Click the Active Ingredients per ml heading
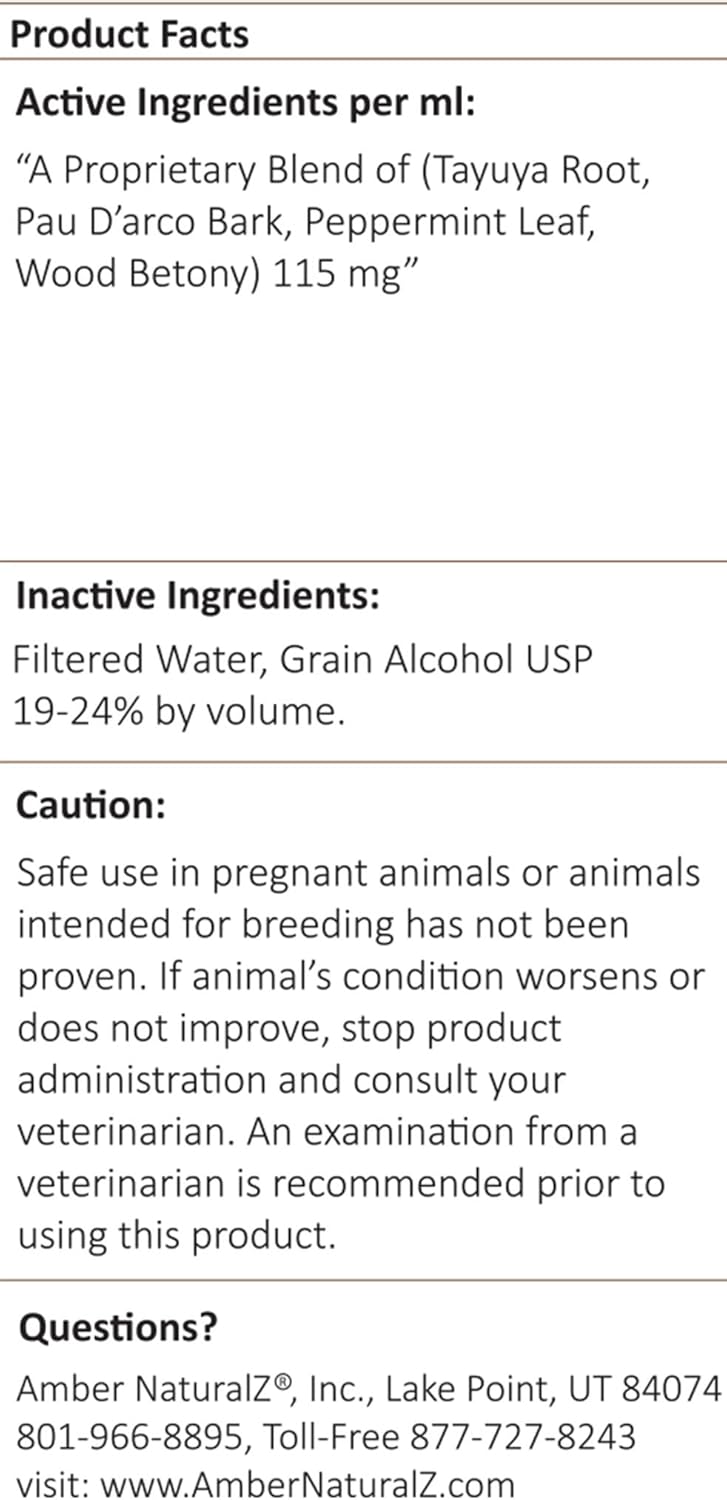The width and height of the screenshot is (727, 1500). 245,103
